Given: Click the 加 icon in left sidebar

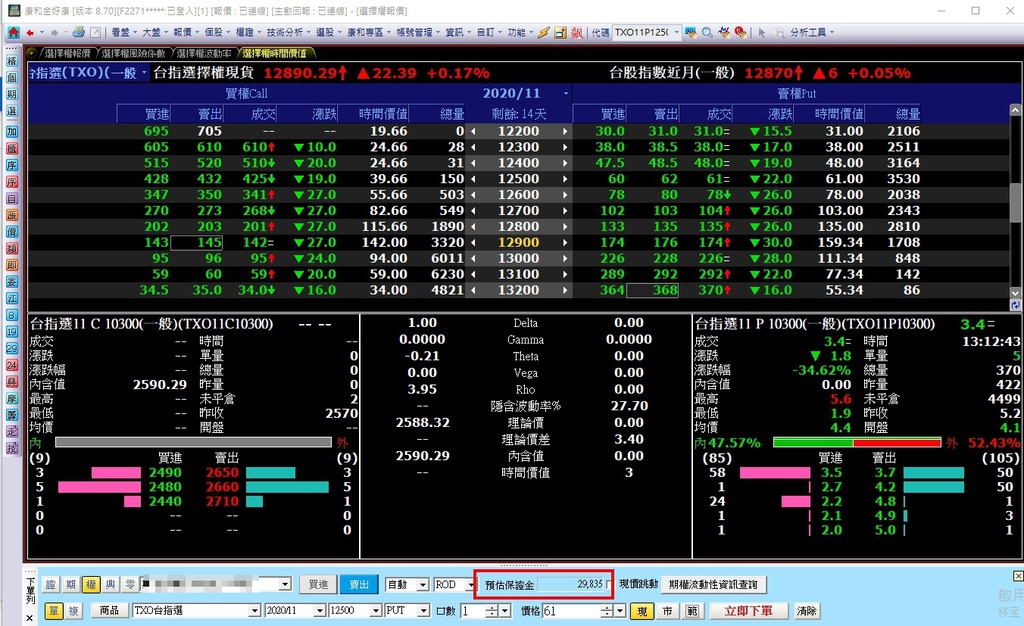Looking at the screenshot, I should [12, 132].
